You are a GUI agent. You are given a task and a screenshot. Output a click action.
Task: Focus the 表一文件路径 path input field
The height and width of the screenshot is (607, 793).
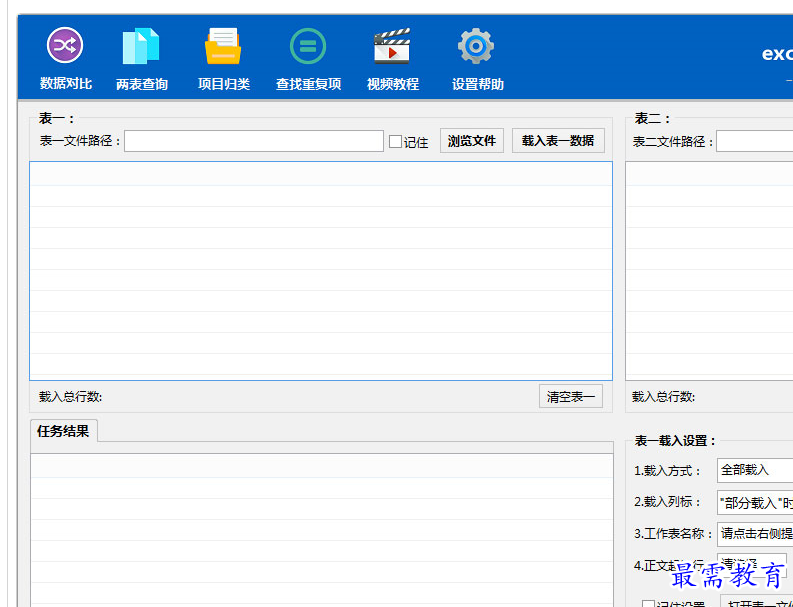click(253, 141)
